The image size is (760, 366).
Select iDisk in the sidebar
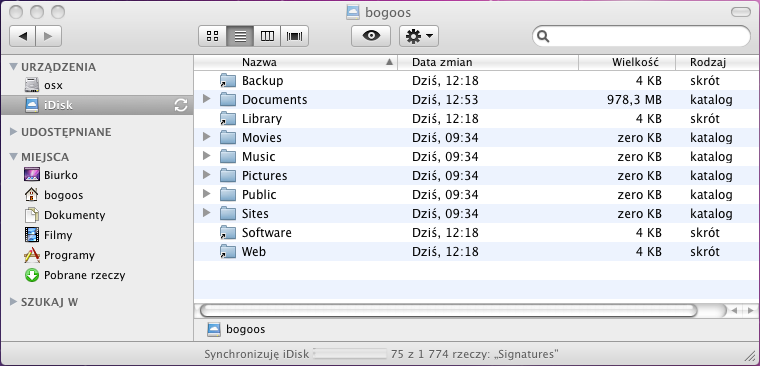[x=96, y=105]
